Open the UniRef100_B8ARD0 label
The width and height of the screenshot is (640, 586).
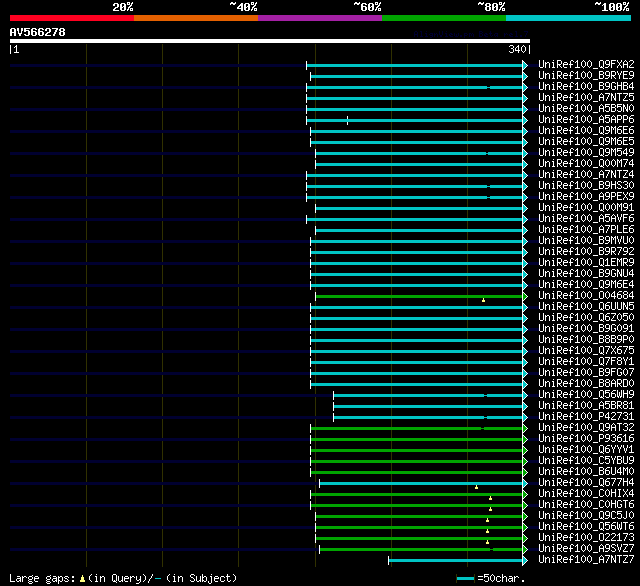pos(586,384)
